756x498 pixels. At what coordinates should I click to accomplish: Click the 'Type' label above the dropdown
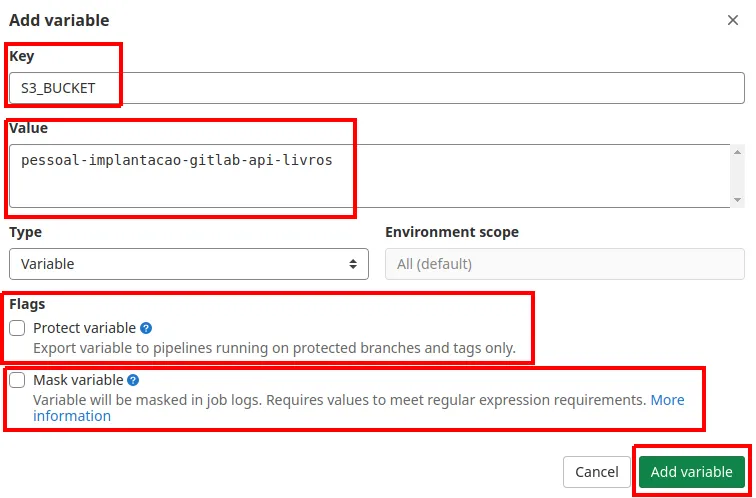26,232
